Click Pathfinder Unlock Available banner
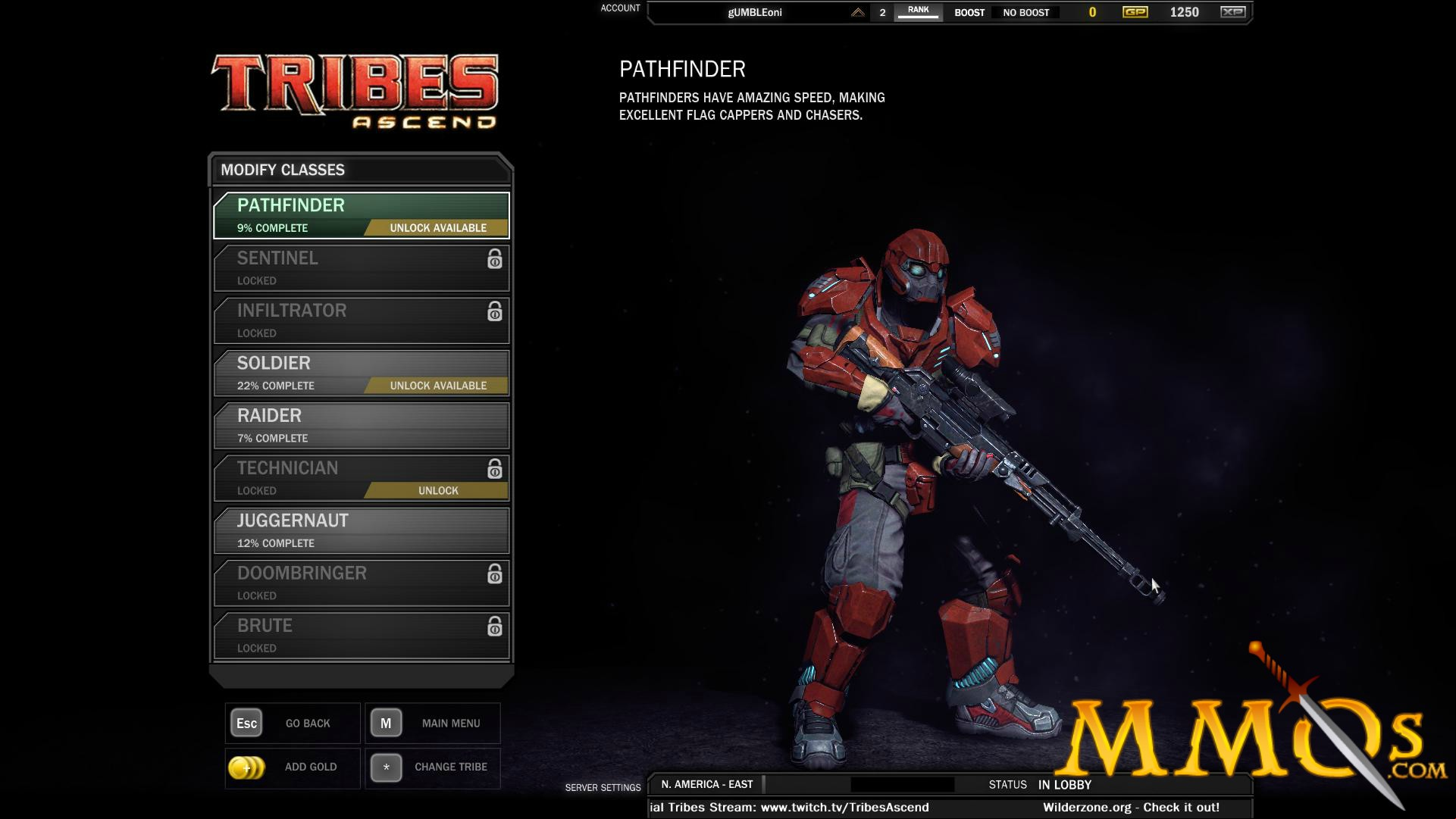The height and width of the screenshot is (819, 1456). (437, 228)
